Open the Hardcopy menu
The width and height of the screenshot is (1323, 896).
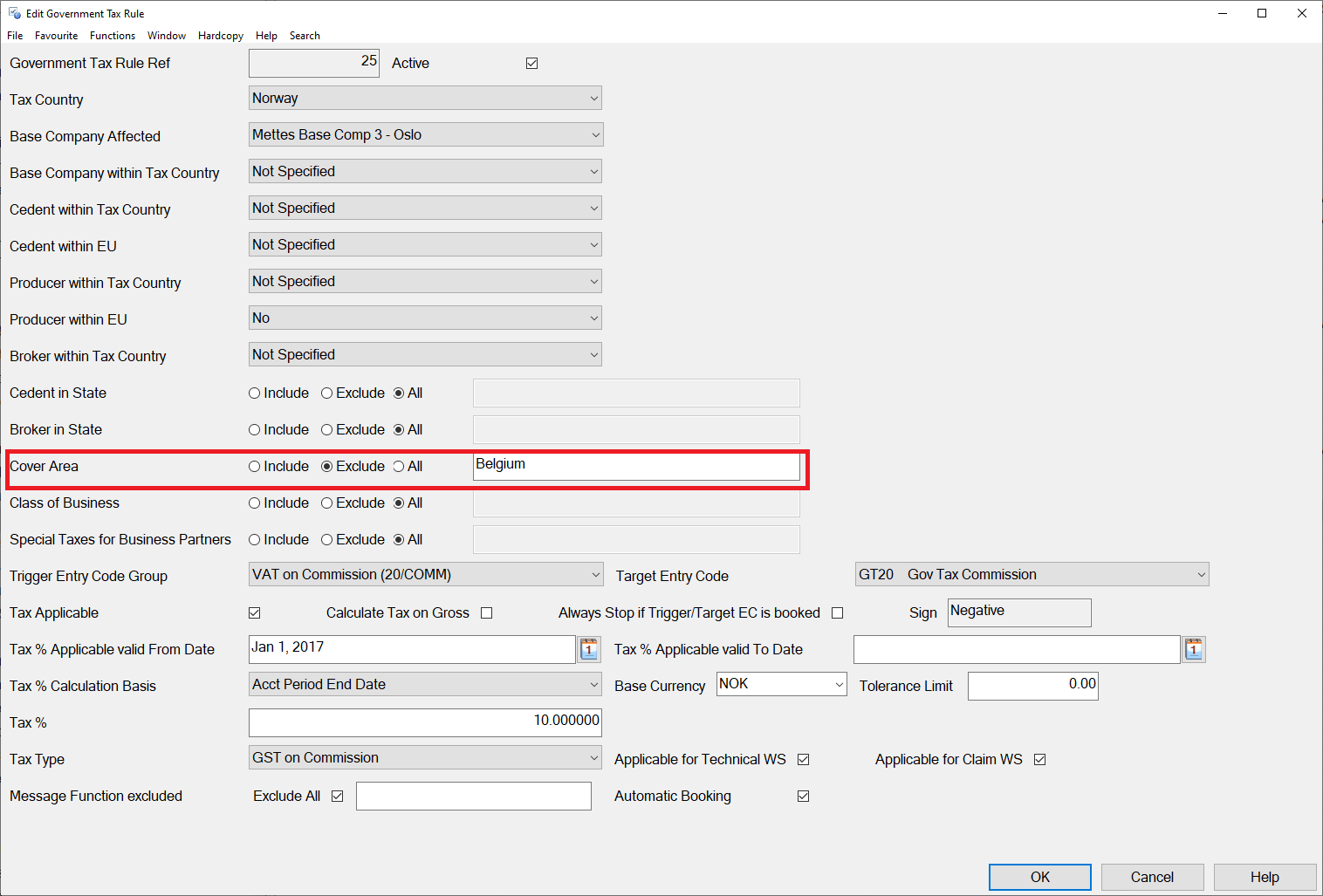(220, 36)
